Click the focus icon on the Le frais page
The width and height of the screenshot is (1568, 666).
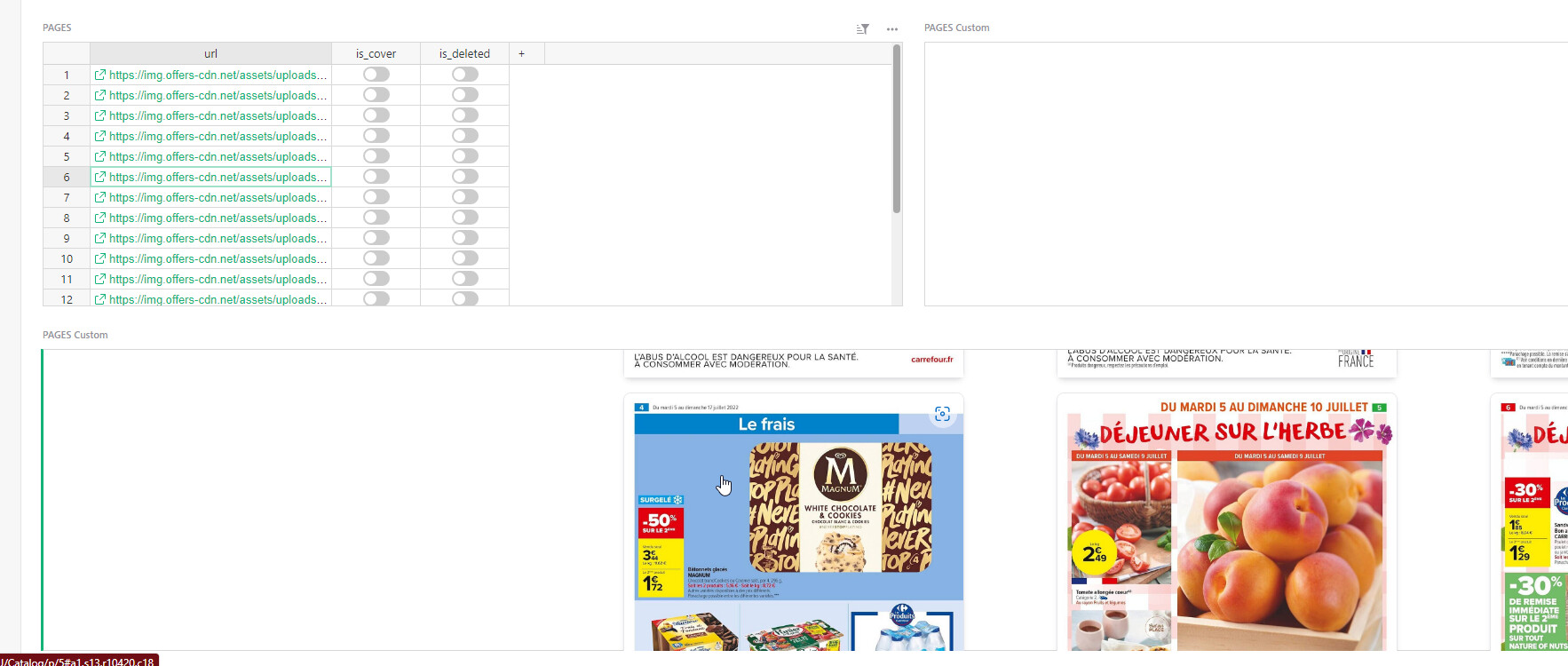[942, 414]
